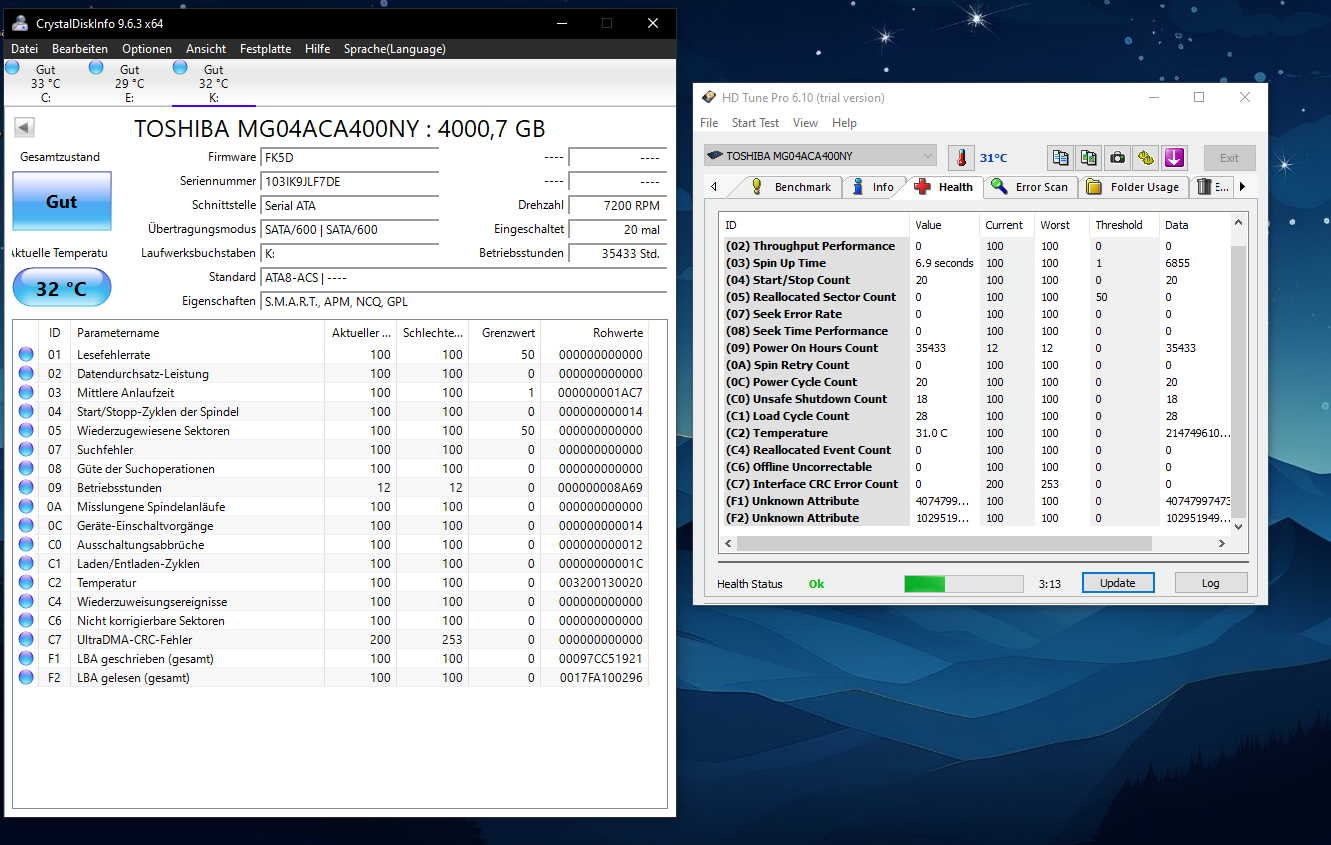Switch to the Error Scan tab
The image size is (1331, 845).
[x=1030, y=187]
